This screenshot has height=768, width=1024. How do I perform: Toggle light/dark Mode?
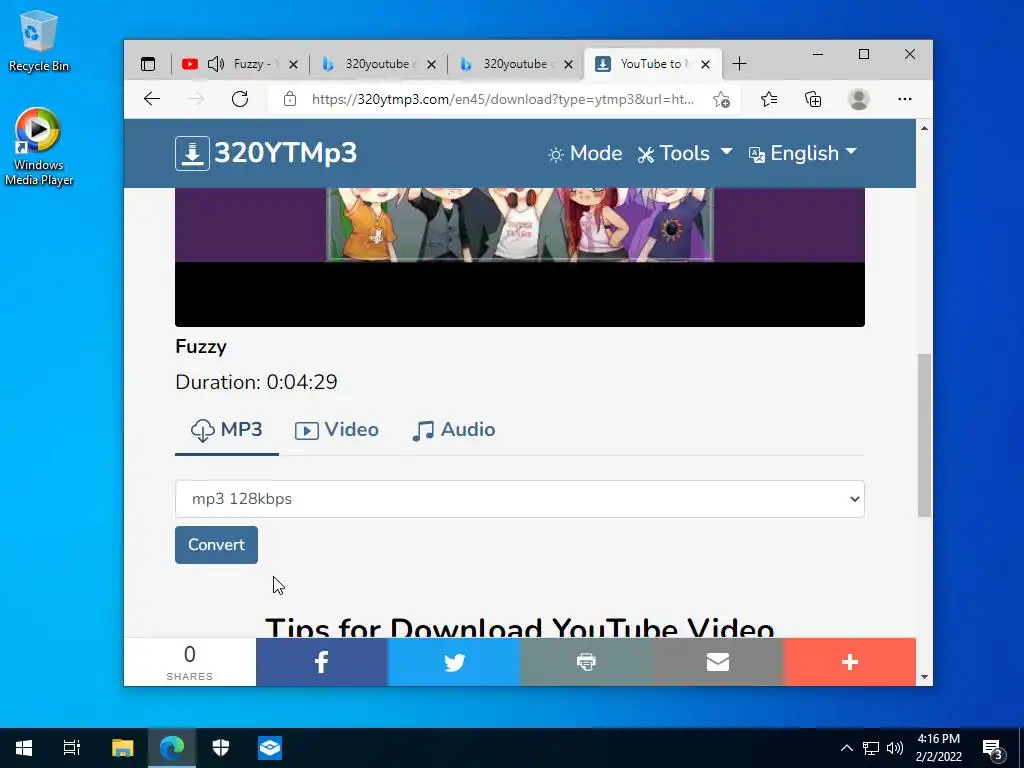click(585, 153)
